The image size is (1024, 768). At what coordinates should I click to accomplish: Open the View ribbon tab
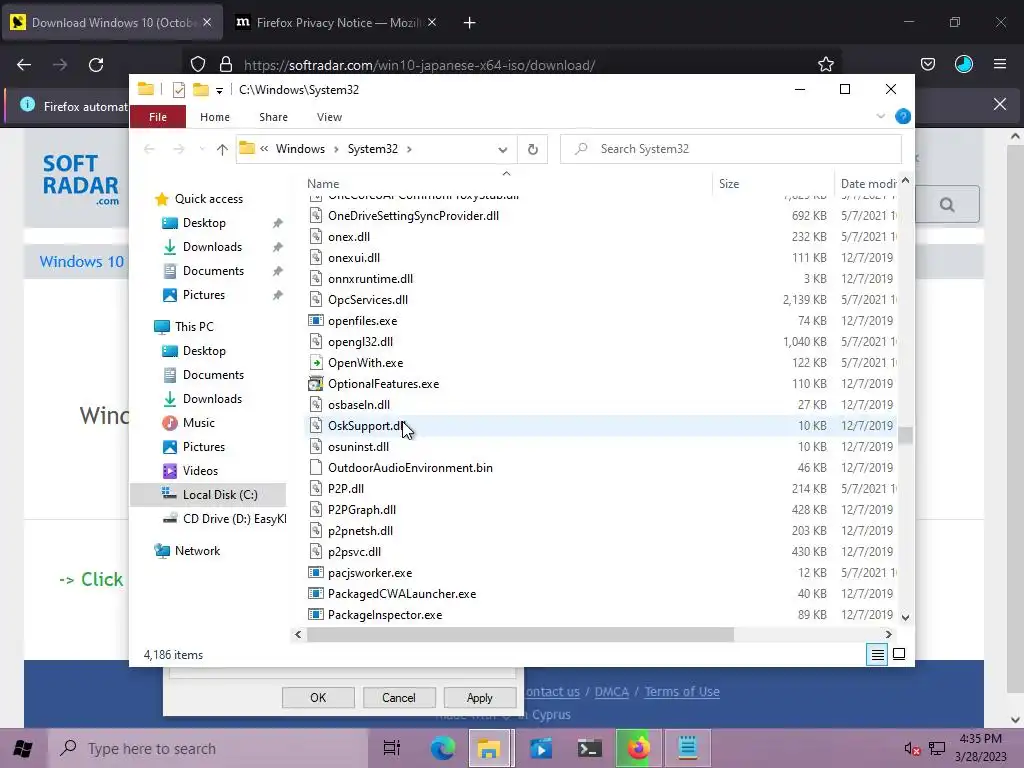[x=329, y=117]
